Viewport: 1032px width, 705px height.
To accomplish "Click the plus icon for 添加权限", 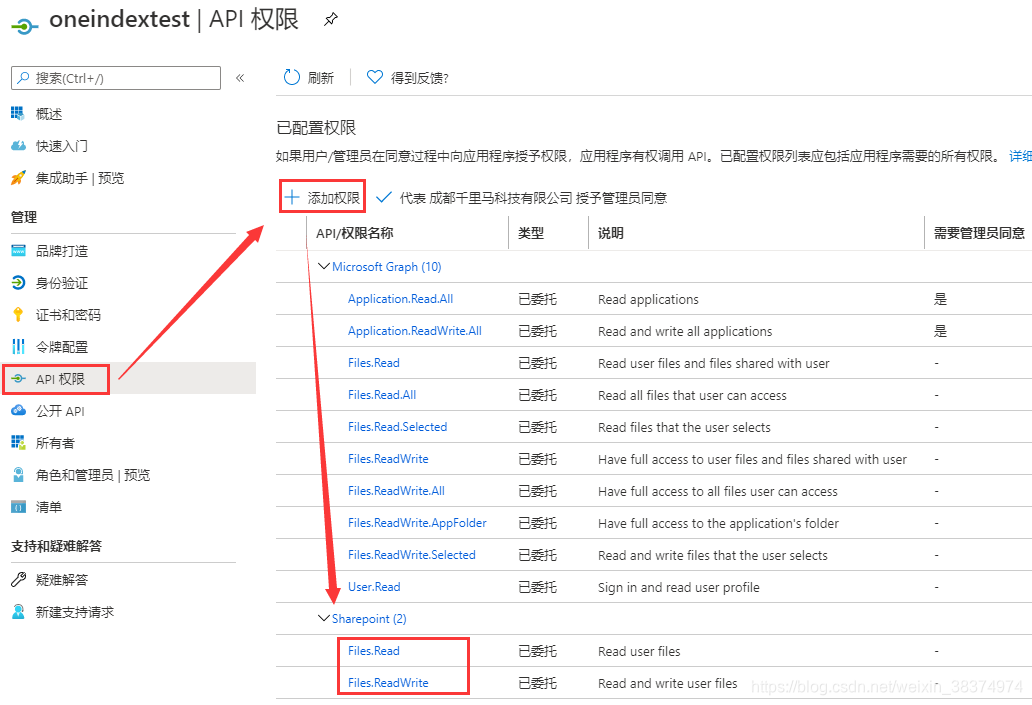I will [292, 197].
